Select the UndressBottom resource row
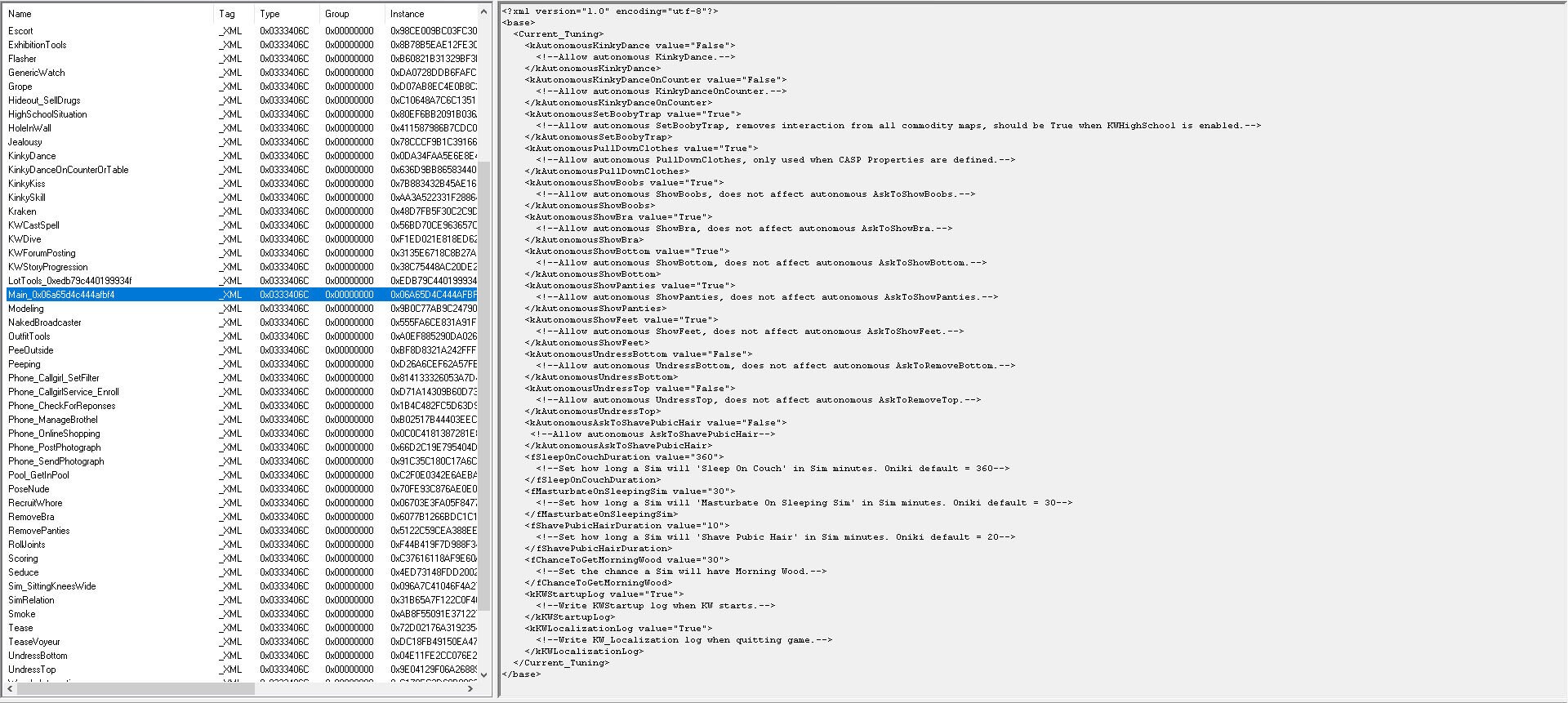This screenshot has width=1568, height=703. (x=242, y=656)
